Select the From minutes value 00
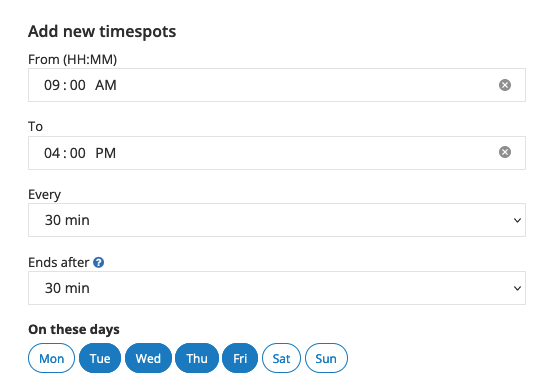The height and width of the screenshot is (385, 538). click(x=78, y=85)
